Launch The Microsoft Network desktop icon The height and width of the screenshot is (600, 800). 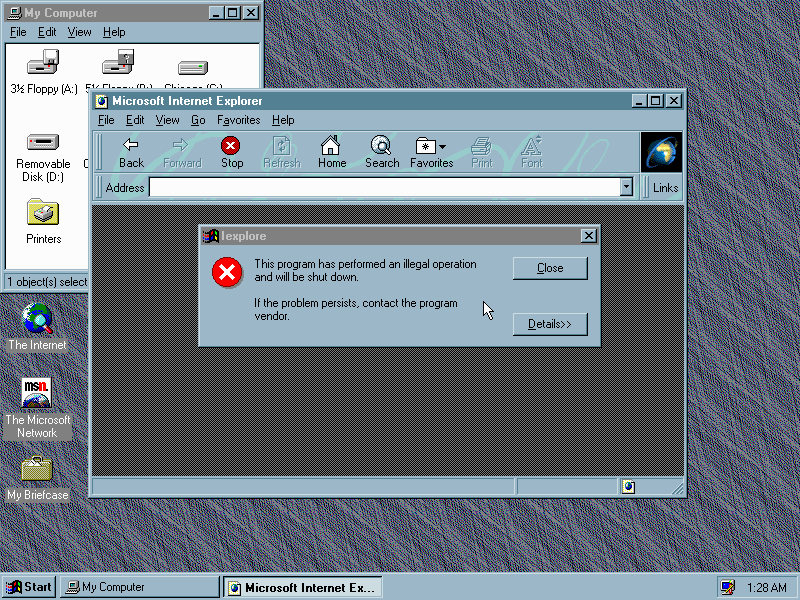click(37, 393)
